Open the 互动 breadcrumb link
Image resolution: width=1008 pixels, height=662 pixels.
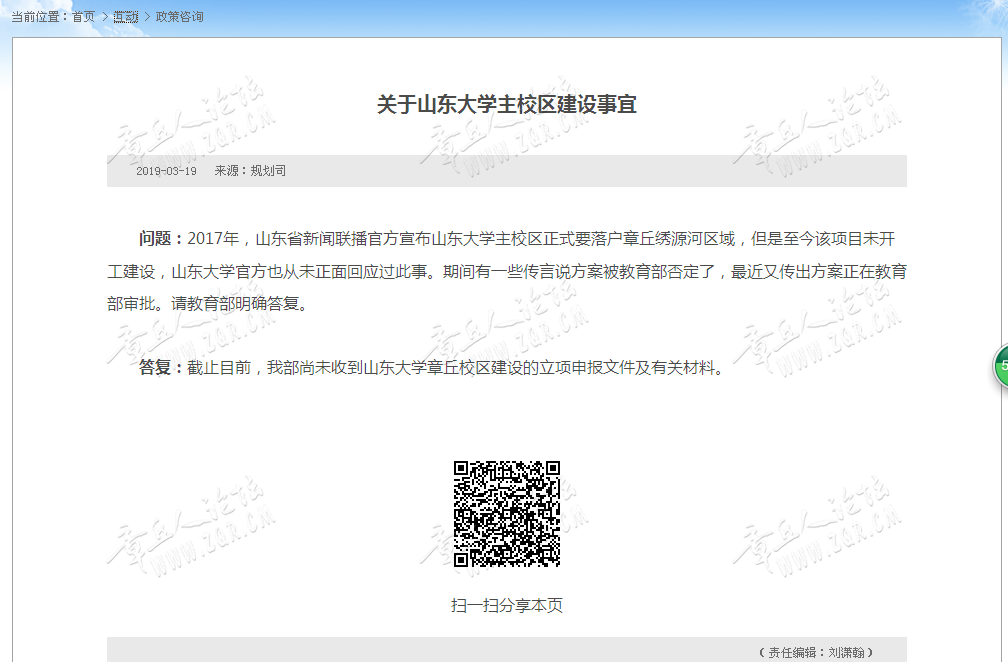pos(125,17)
